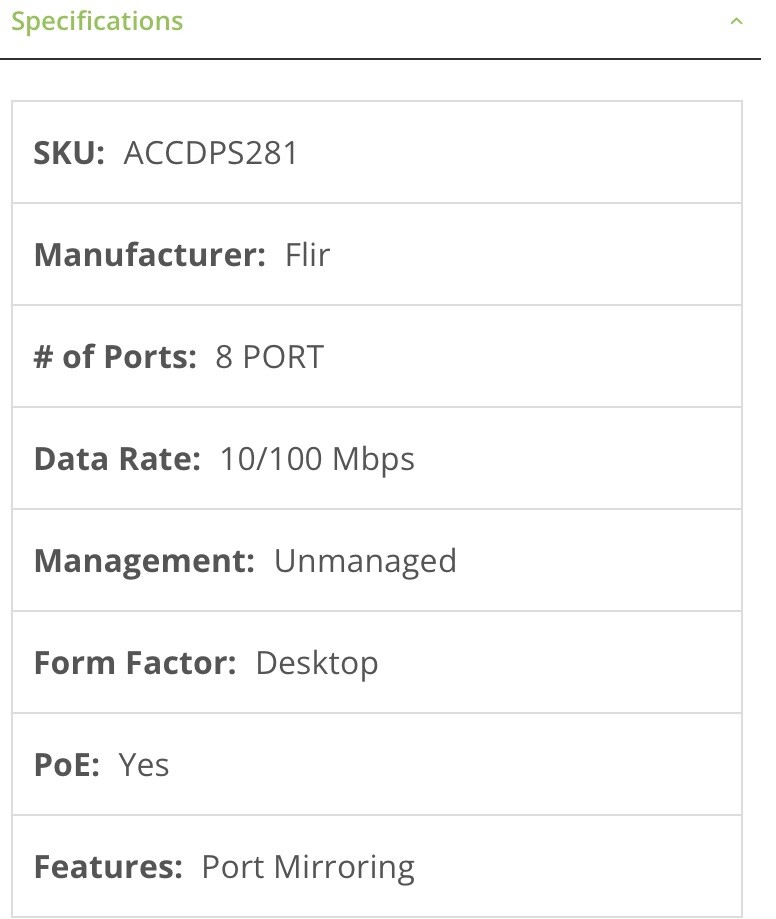Click the Data Rate row in the table
Screen dimensions: 776x919
click(377, 458)
